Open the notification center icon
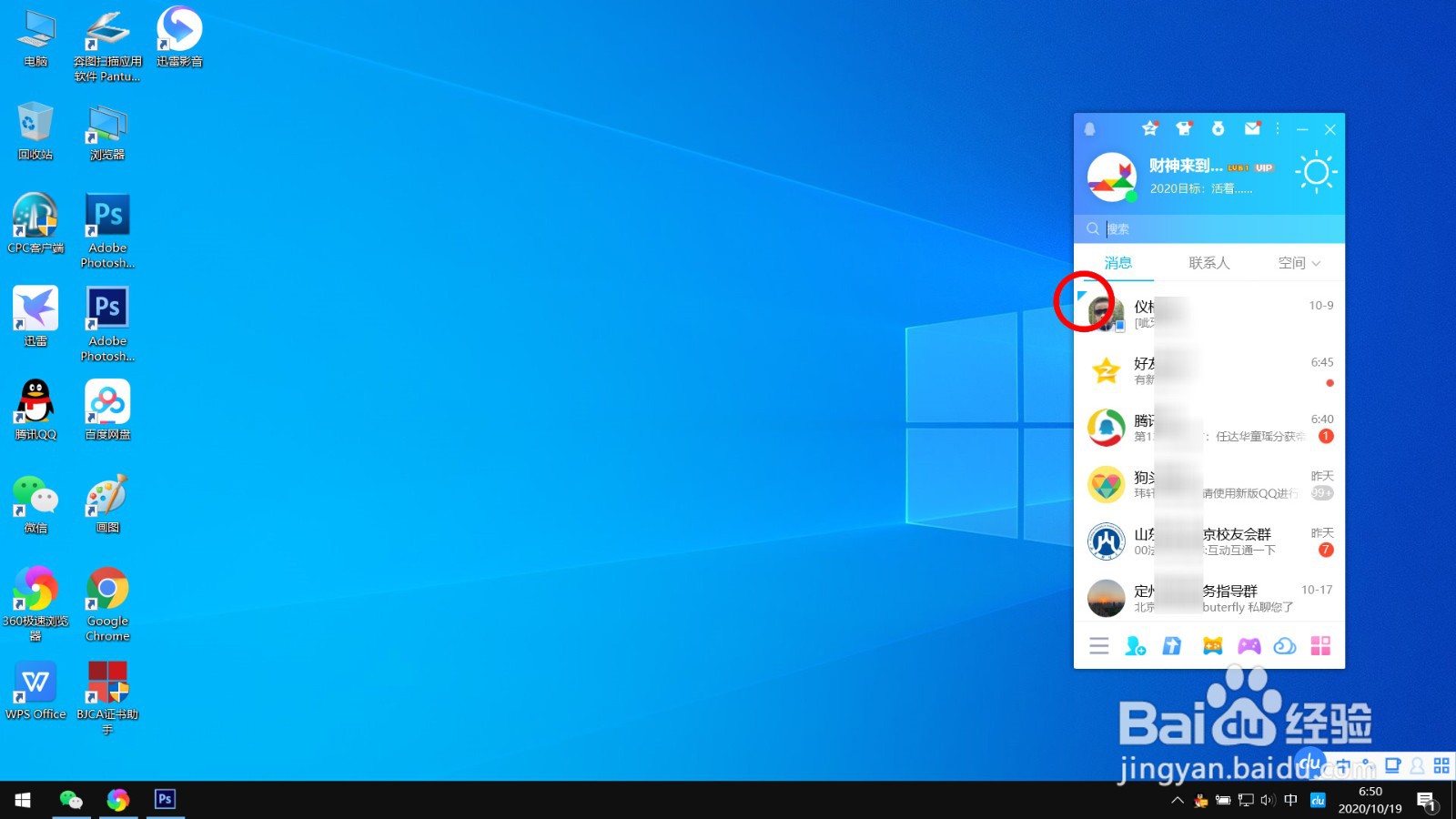Screen dimensions: 1456x819 pyautogui.click(x=1426, y=801)
